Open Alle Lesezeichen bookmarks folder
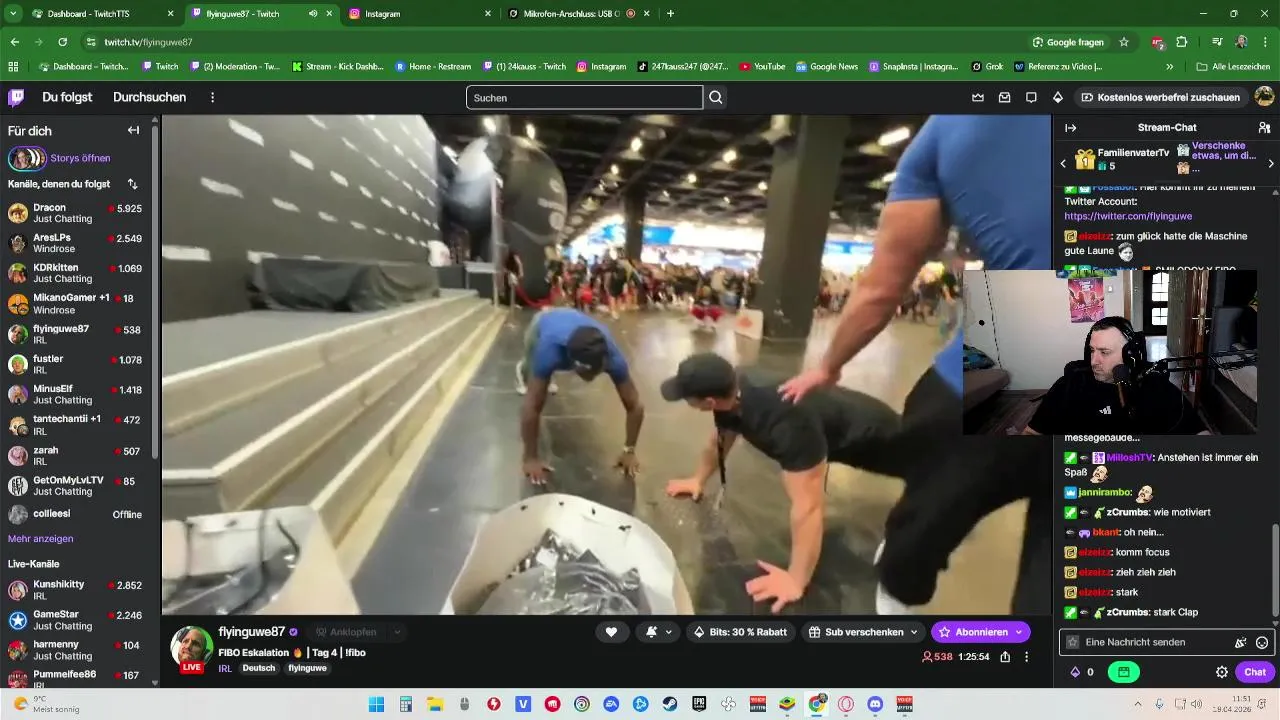The height and width of the screenshot is (720, 1280). [1233, 67]
